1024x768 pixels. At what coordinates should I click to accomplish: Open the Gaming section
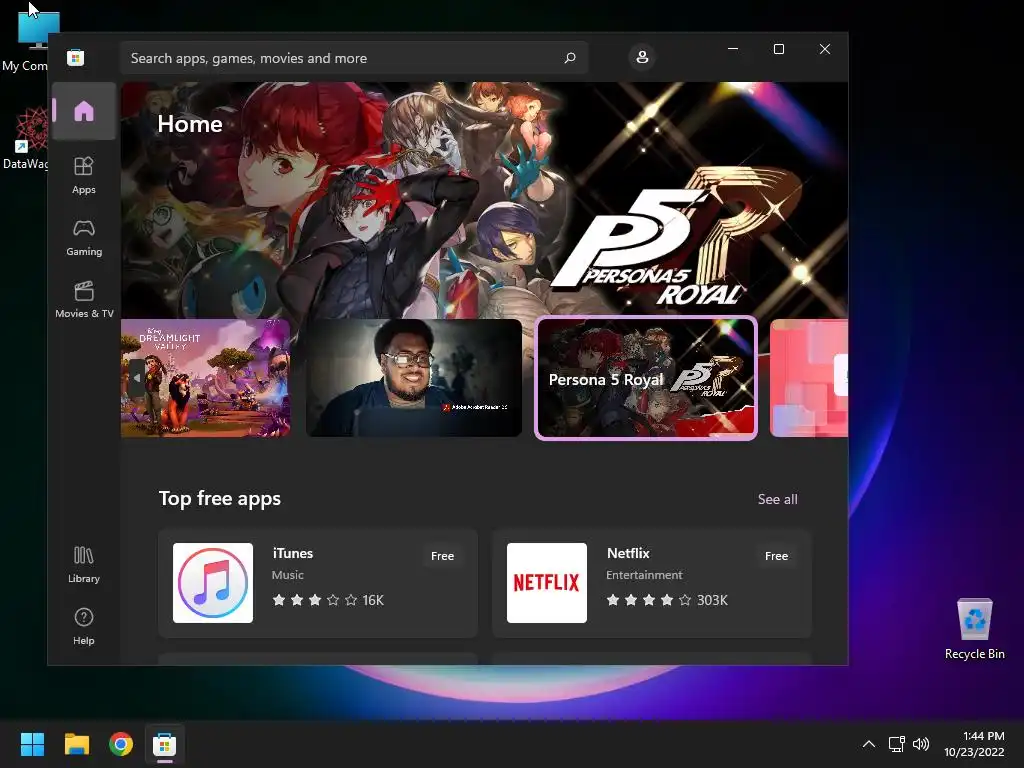click(84, 238)
